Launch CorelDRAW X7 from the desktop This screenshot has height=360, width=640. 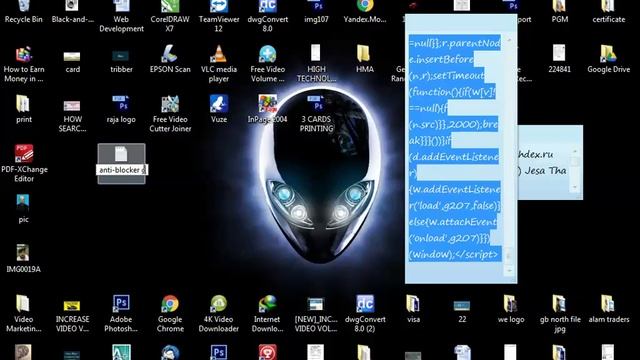click(x=170, y=16)
